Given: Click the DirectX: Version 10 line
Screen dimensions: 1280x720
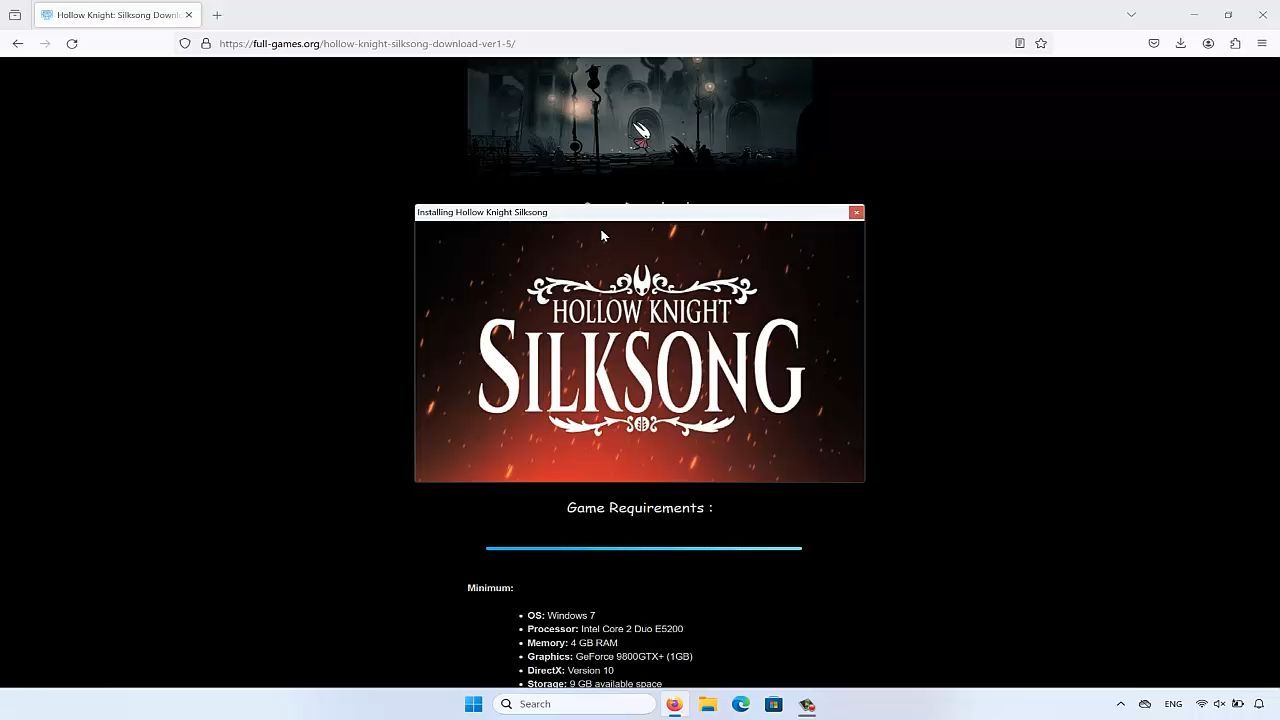Looking at the screenshot, I should coord(570,671).
